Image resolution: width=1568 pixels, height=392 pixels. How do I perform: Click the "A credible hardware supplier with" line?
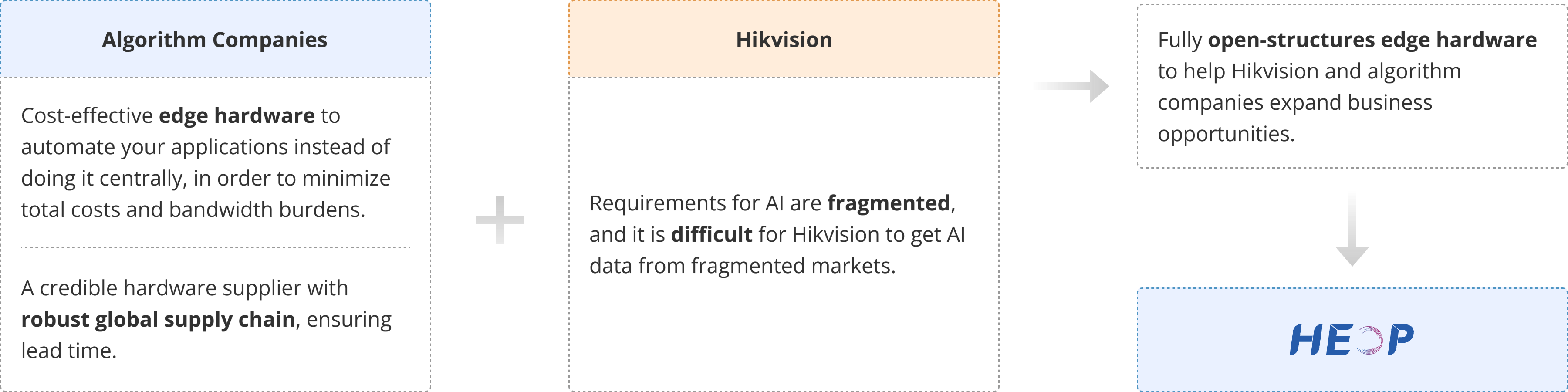point(184,288)
